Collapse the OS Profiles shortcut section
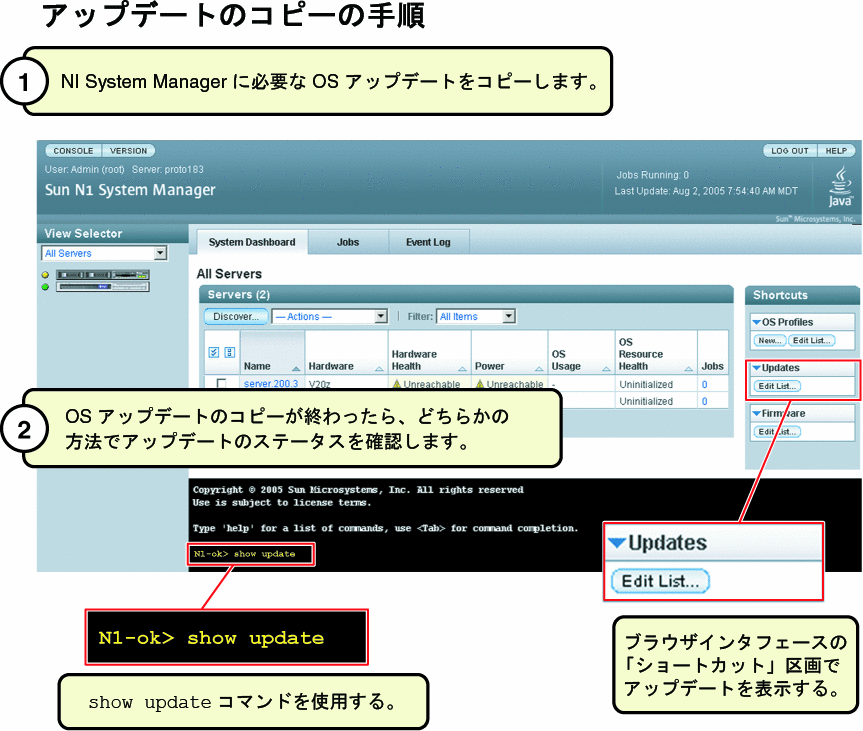 [757, 322]
